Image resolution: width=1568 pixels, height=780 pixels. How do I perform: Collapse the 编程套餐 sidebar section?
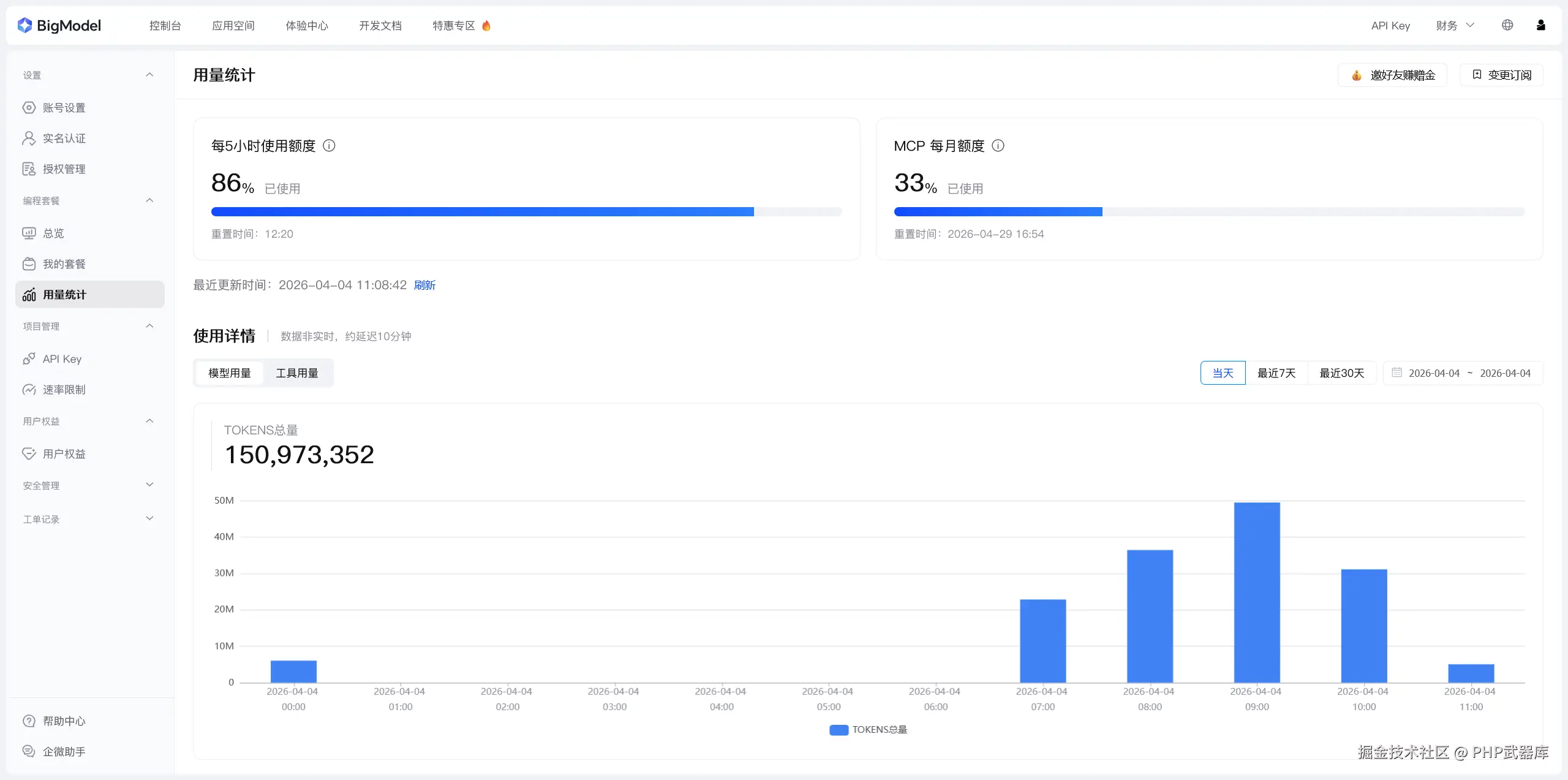tap(149, 200)
